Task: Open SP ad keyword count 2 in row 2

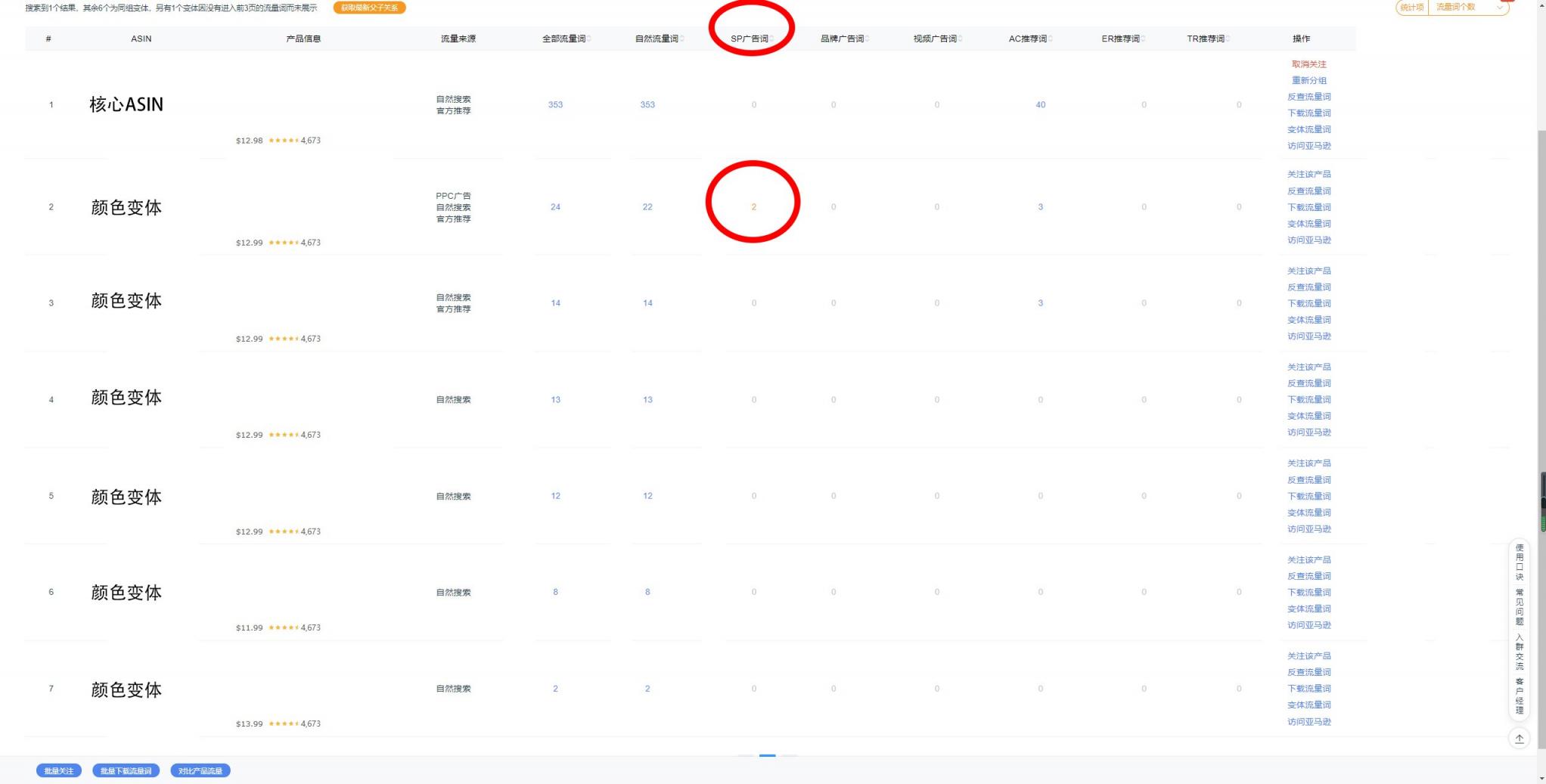Action: tap(753, 206)
